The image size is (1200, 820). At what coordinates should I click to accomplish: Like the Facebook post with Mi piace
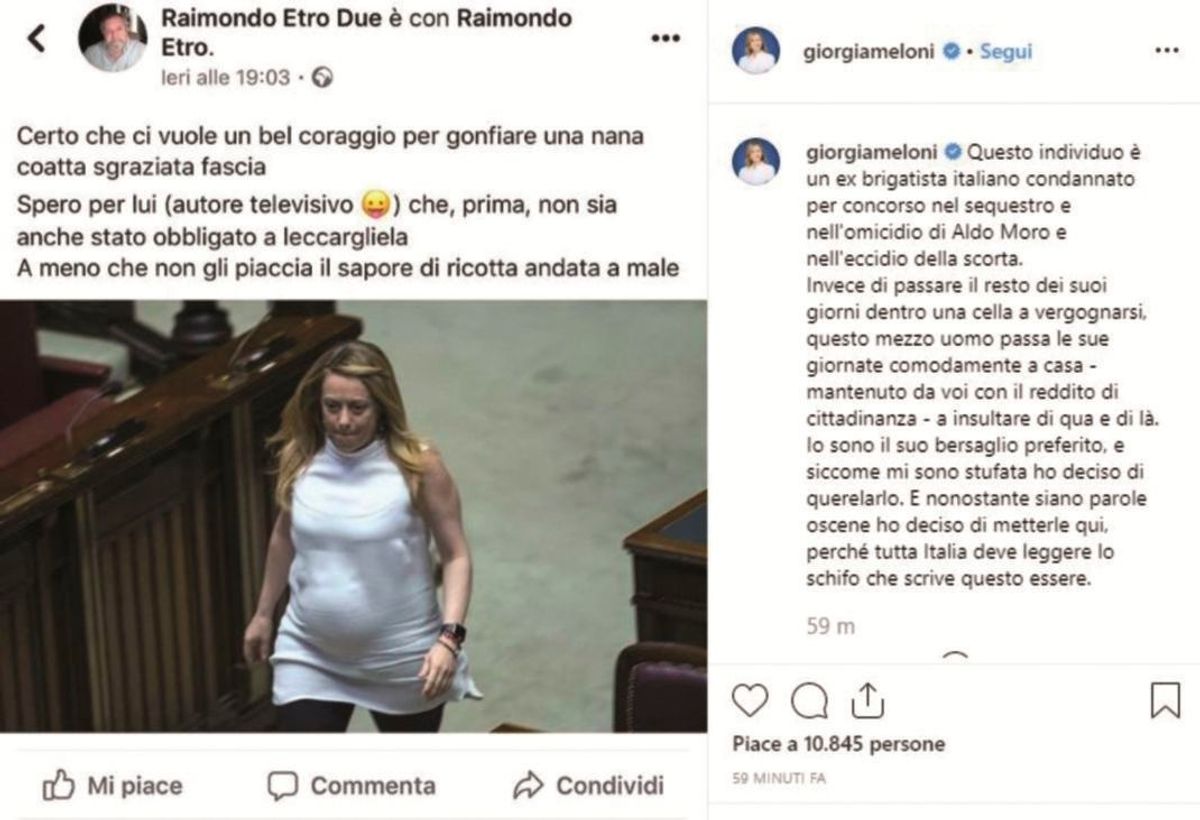[112, 786]
